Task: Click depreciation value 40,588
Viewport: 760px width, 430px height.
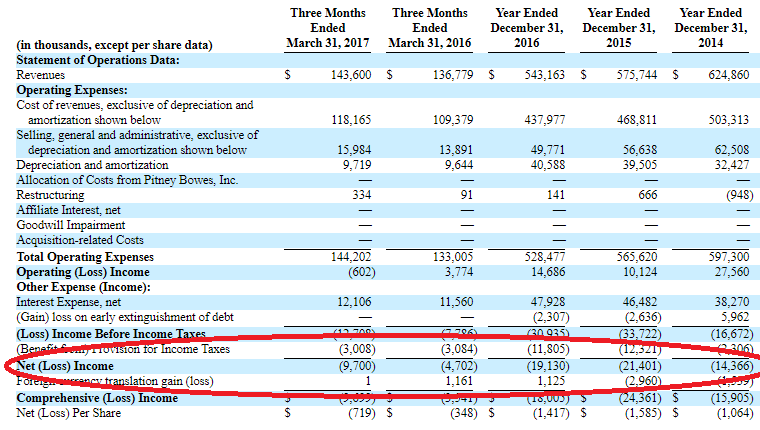Action: tap(548, 165)
